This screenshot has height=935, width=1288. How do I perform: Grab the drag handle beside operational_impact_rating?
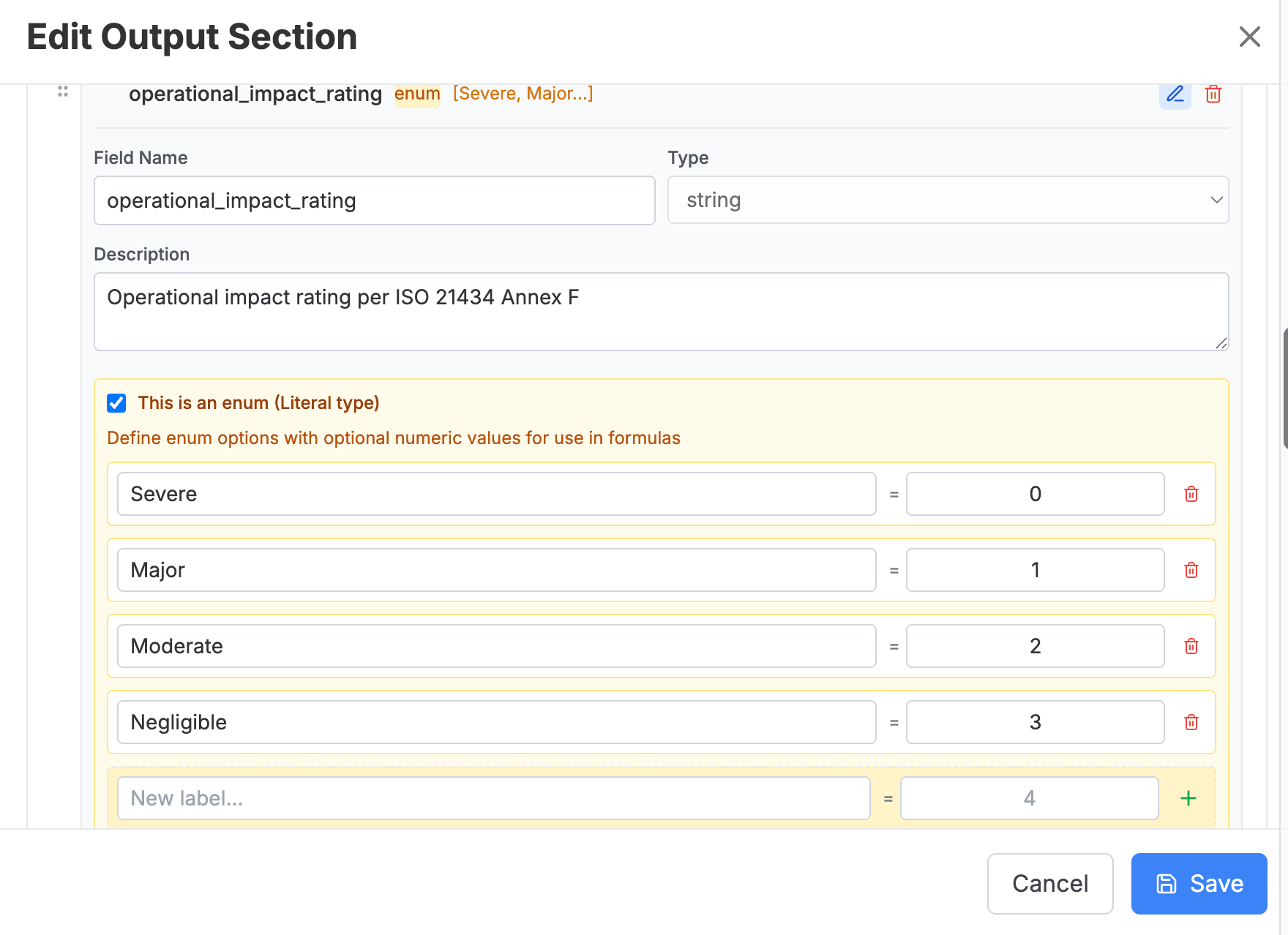[63, 91]
